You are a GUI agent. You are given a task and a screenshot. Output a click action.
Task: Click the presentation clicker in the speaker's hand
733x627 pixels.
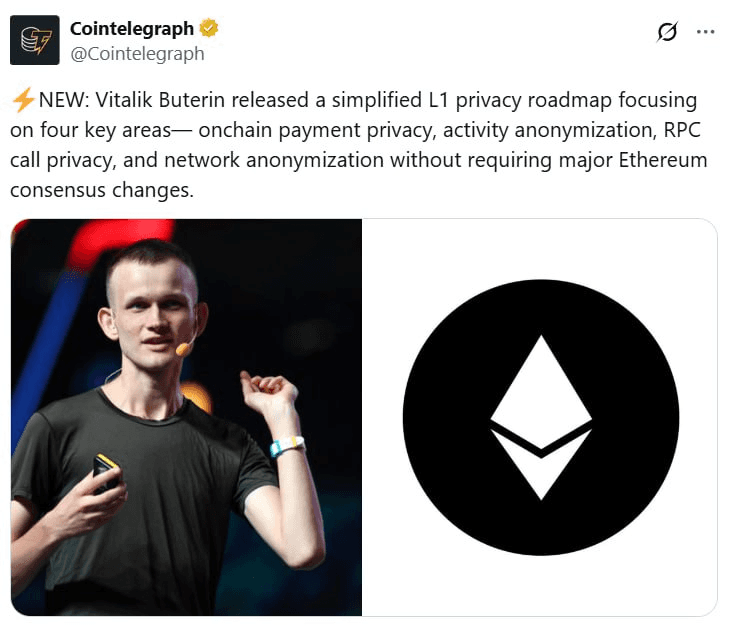pos(105,469)
